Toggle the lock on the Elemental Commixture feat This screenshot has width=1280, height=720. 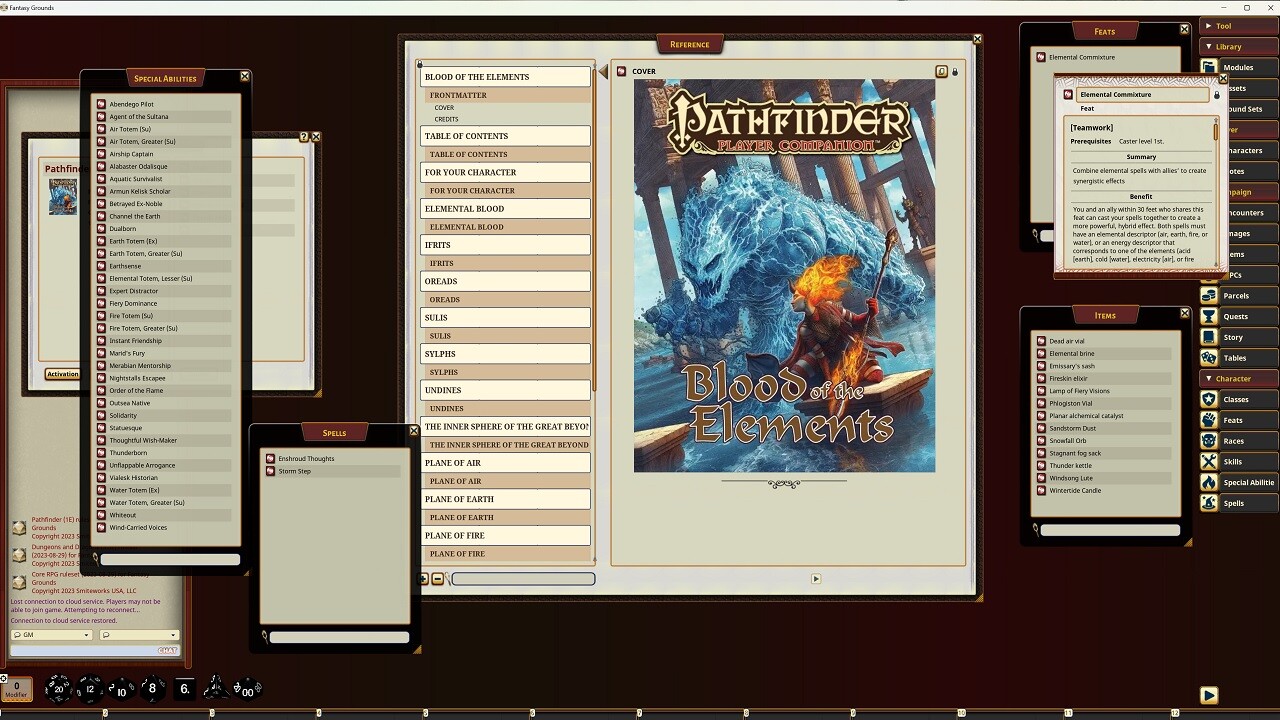[x=1216, y=94]
